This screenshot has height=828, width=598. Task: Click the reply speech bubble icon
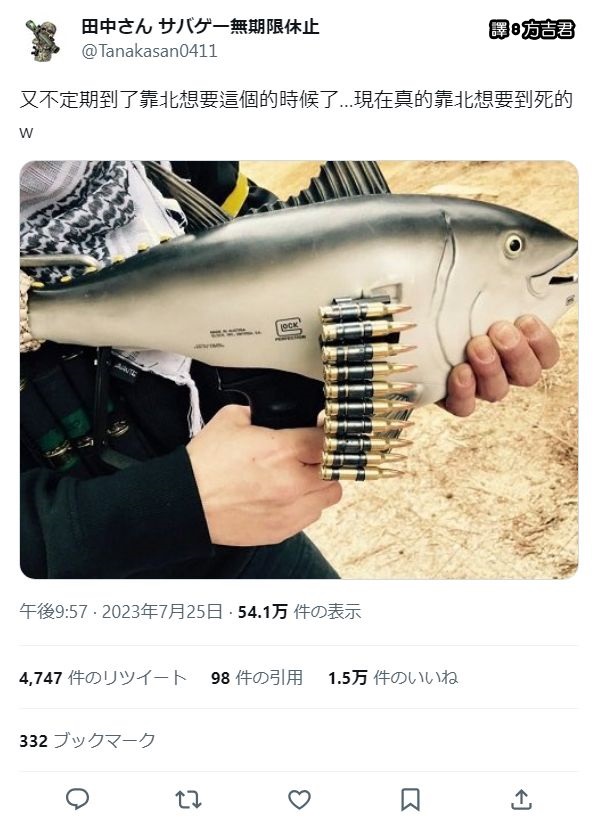(x=77, y=799)
